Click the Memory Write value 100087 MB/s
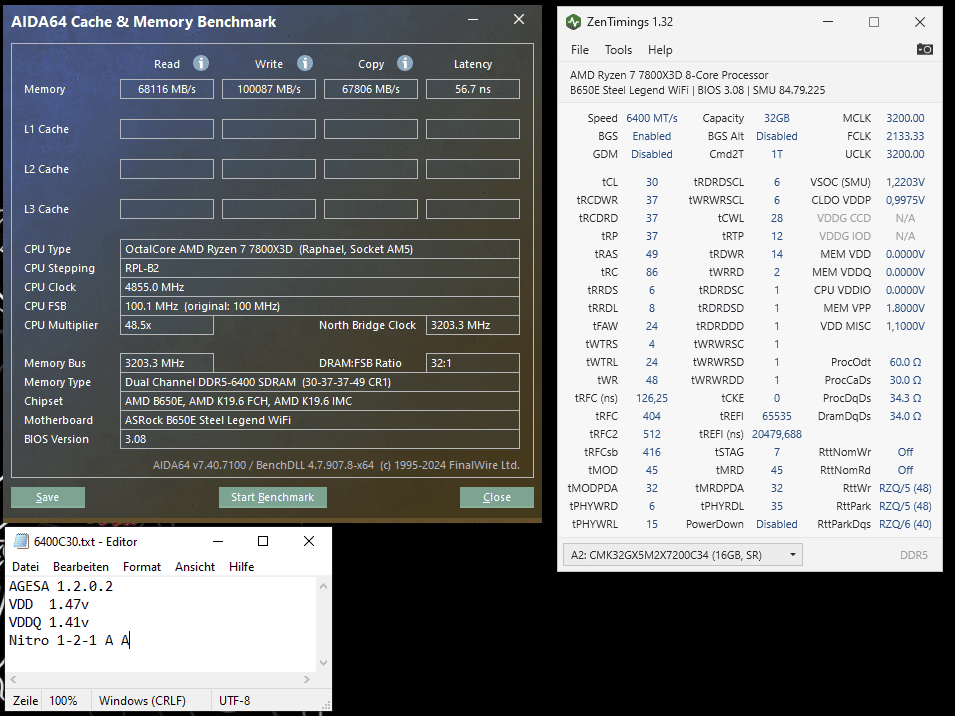Image resolution: width=955 pixels, height=716 pixels. (269, 89)
